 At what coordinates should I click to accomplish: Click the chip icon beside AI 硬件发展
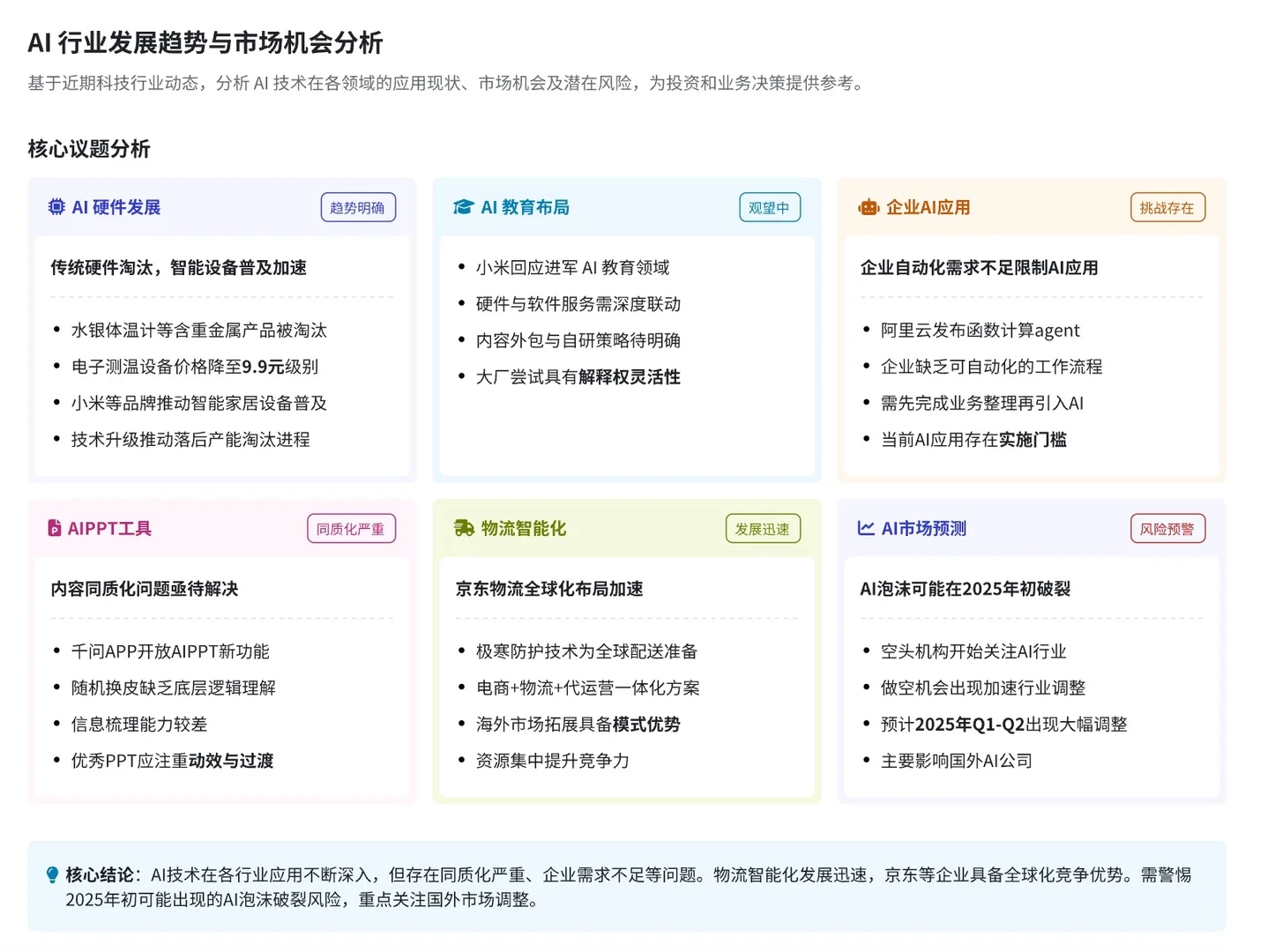click(x=56, y=207)
